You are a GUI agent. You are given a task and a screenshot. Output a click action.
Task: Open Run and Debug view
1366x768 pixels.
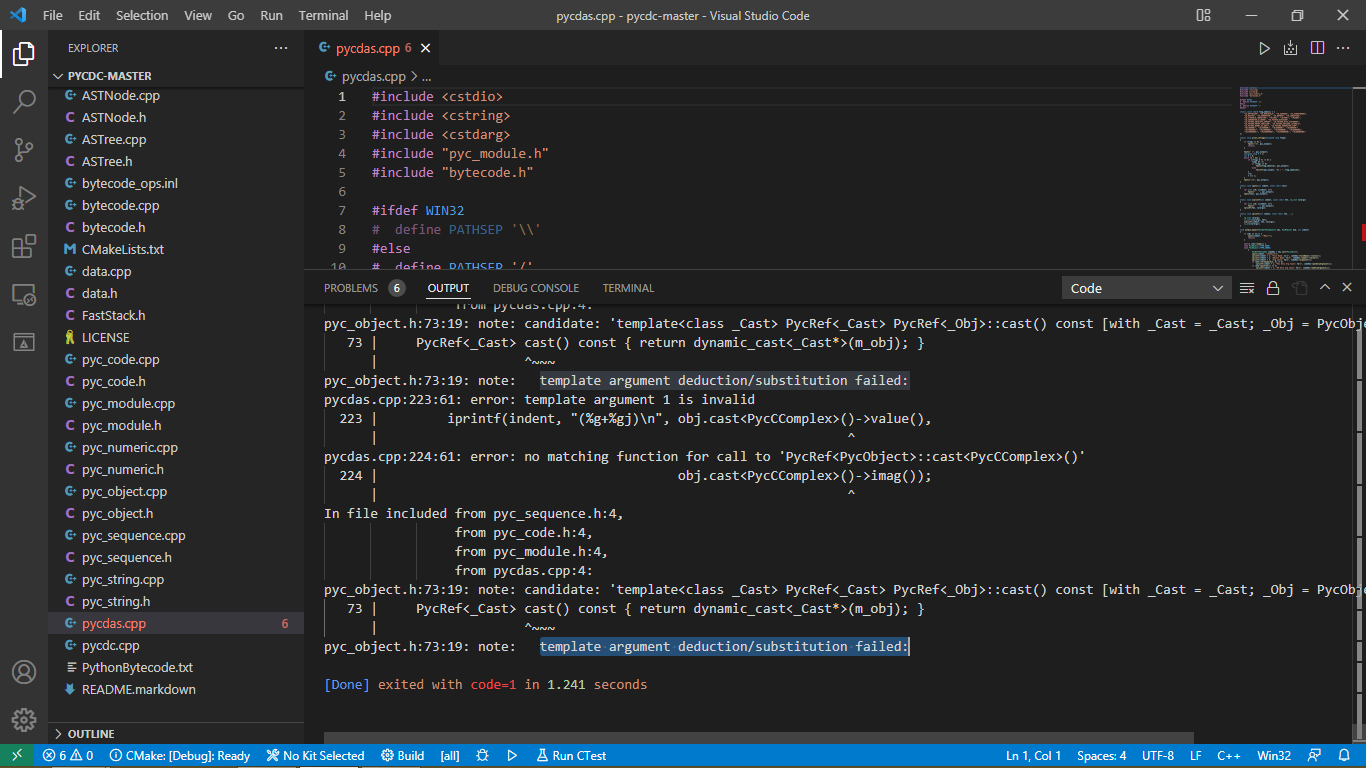[24, 198]
